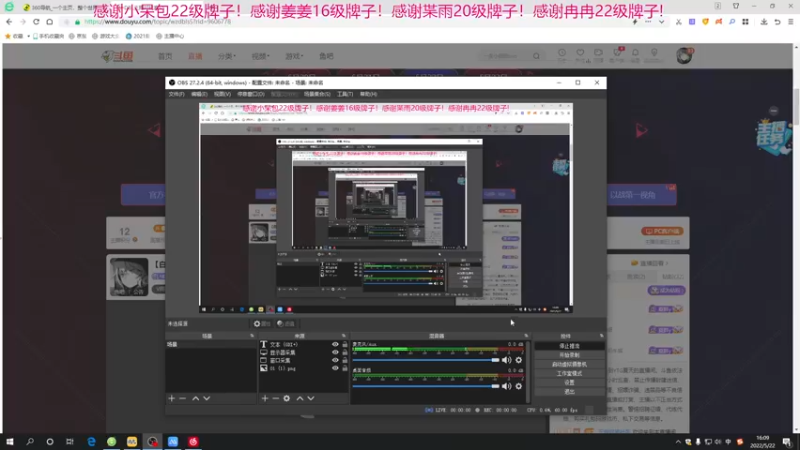Image resolution: width=800 pixels, height=450 pixels.
Task: Adjust the desktop audio volume slider
Action: coord(426,386)
